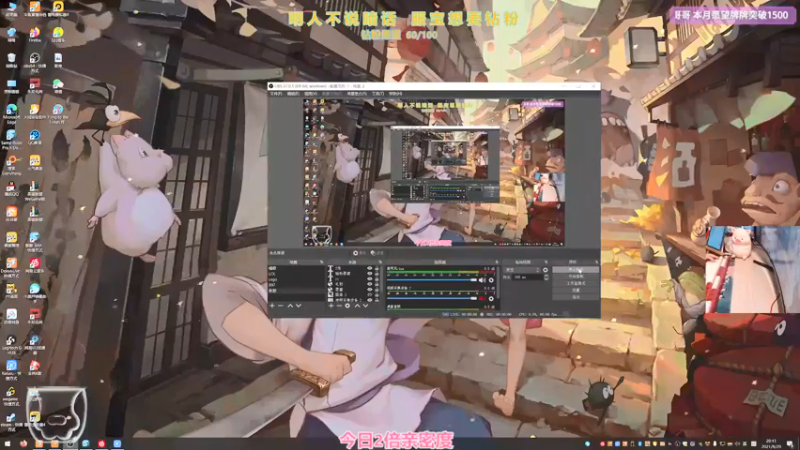This screenshot has width=800, height=450.
Task: Float the Scenes dock with its header icon
Action: click(321, 262)
